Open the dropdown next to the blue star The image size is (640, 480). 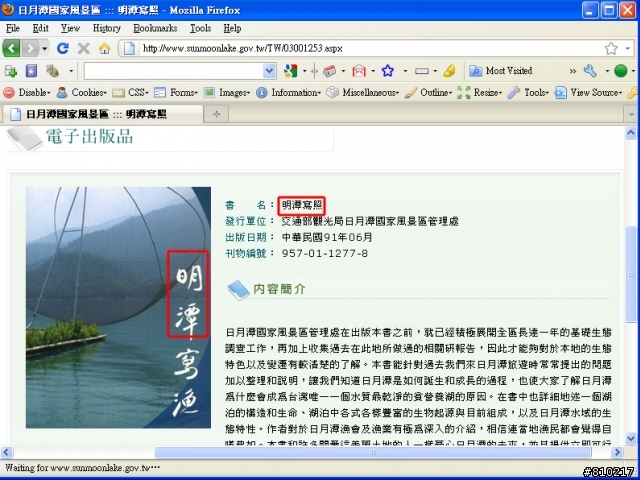click(x=405, y=71)
